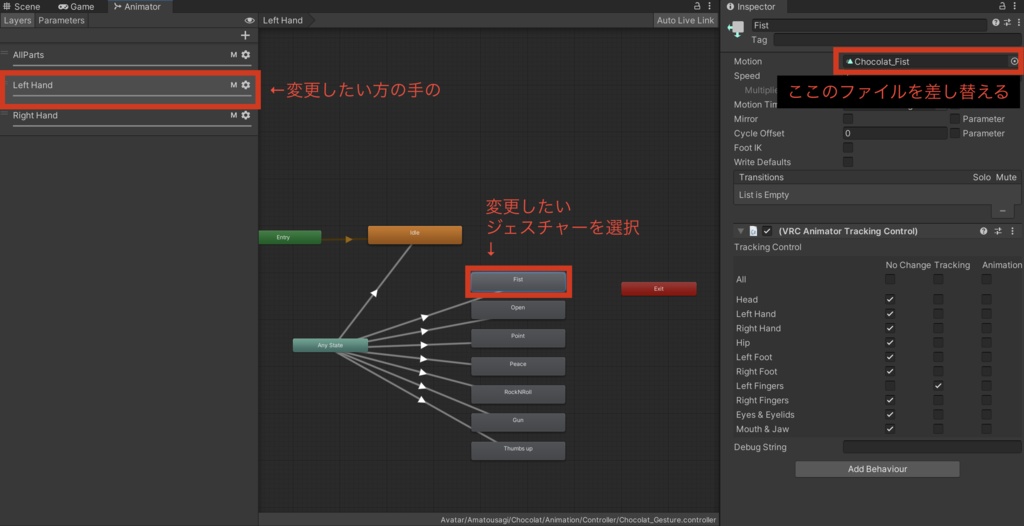Toggle the Write Defaults checkbox
Screen dimensions: 1024x526
click(x=848, y=162)
